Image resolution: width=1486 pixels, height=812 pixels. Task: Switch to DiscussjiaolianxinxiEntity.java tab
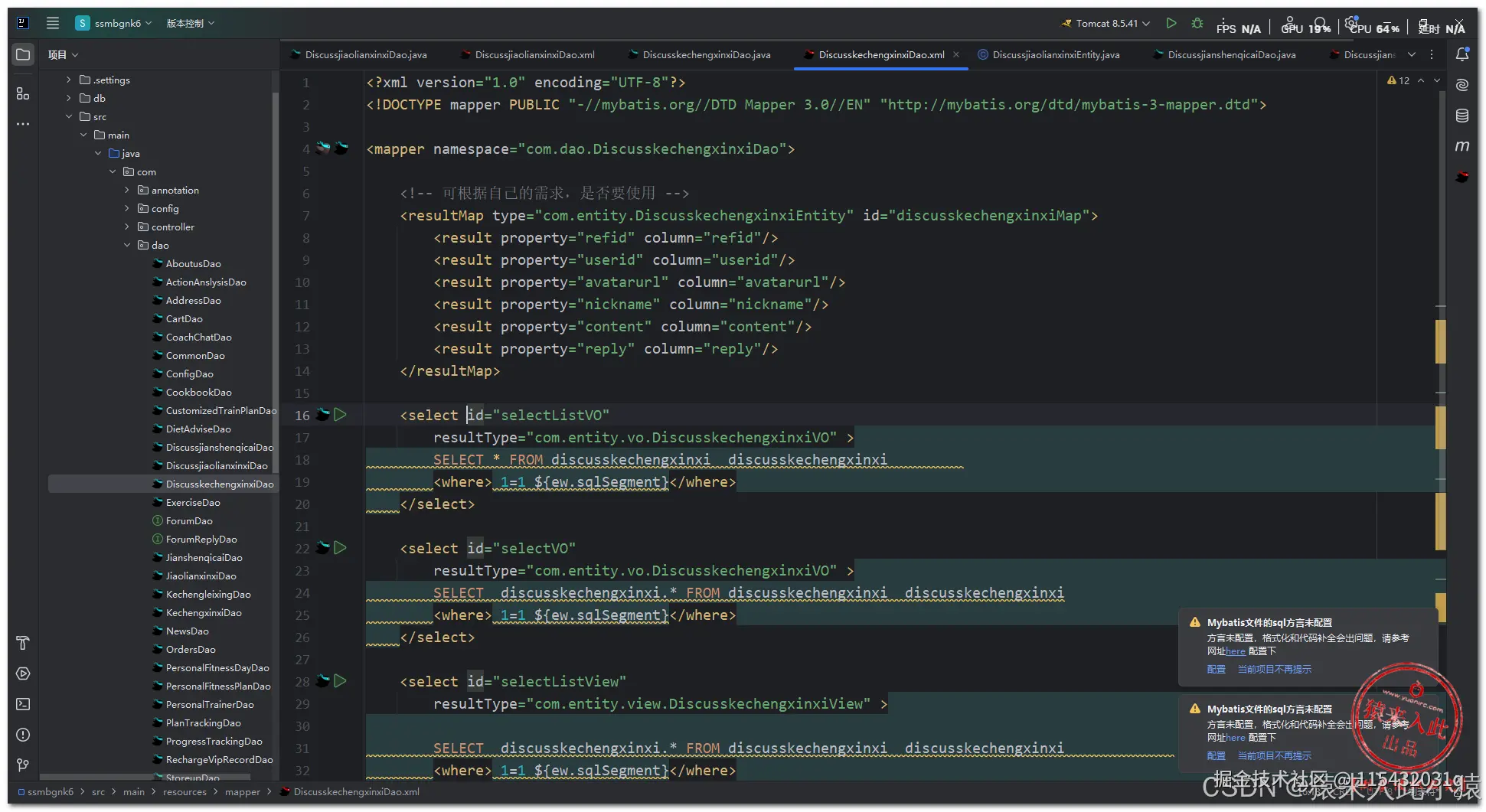1048,54
